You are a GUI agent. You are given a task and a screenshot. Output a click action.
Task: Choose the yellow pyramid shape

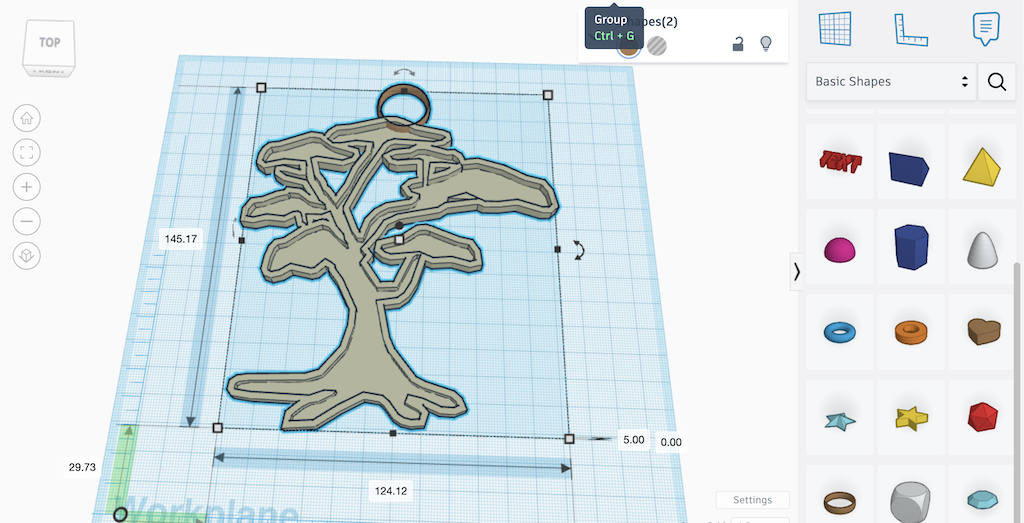(983, 165)
